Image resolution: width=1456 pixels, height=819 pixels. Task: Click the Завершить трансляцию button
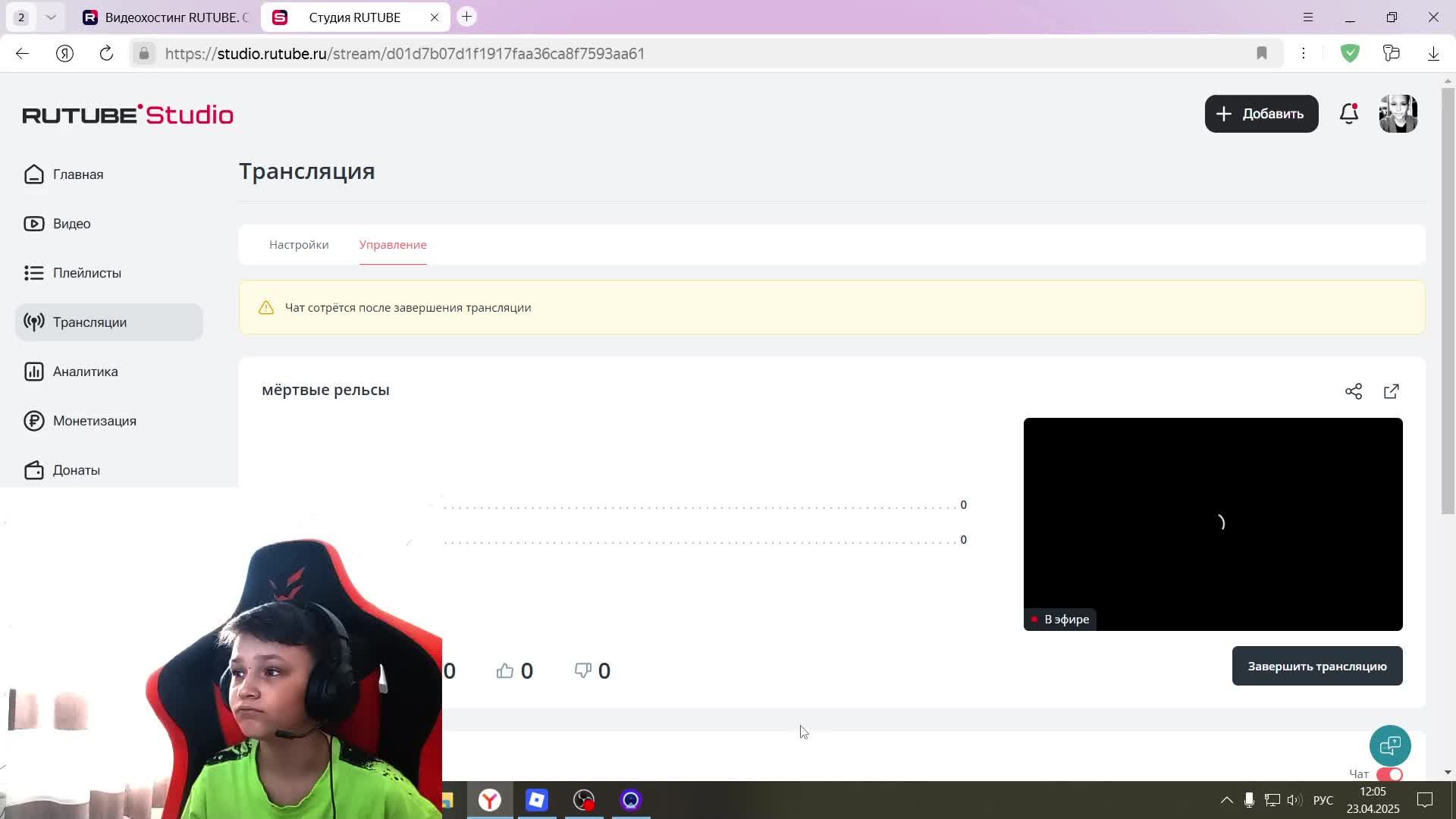(x=1317, y=666)
